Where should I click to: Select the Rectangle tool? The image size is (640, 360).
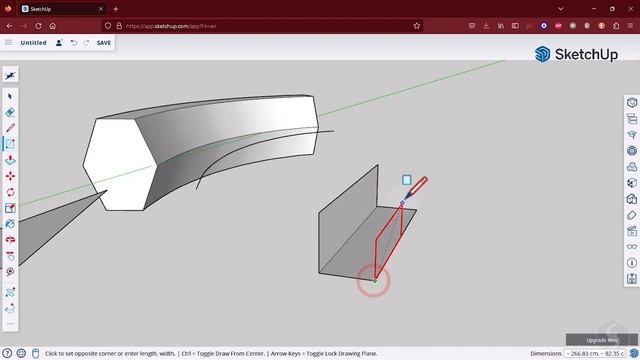10,144
